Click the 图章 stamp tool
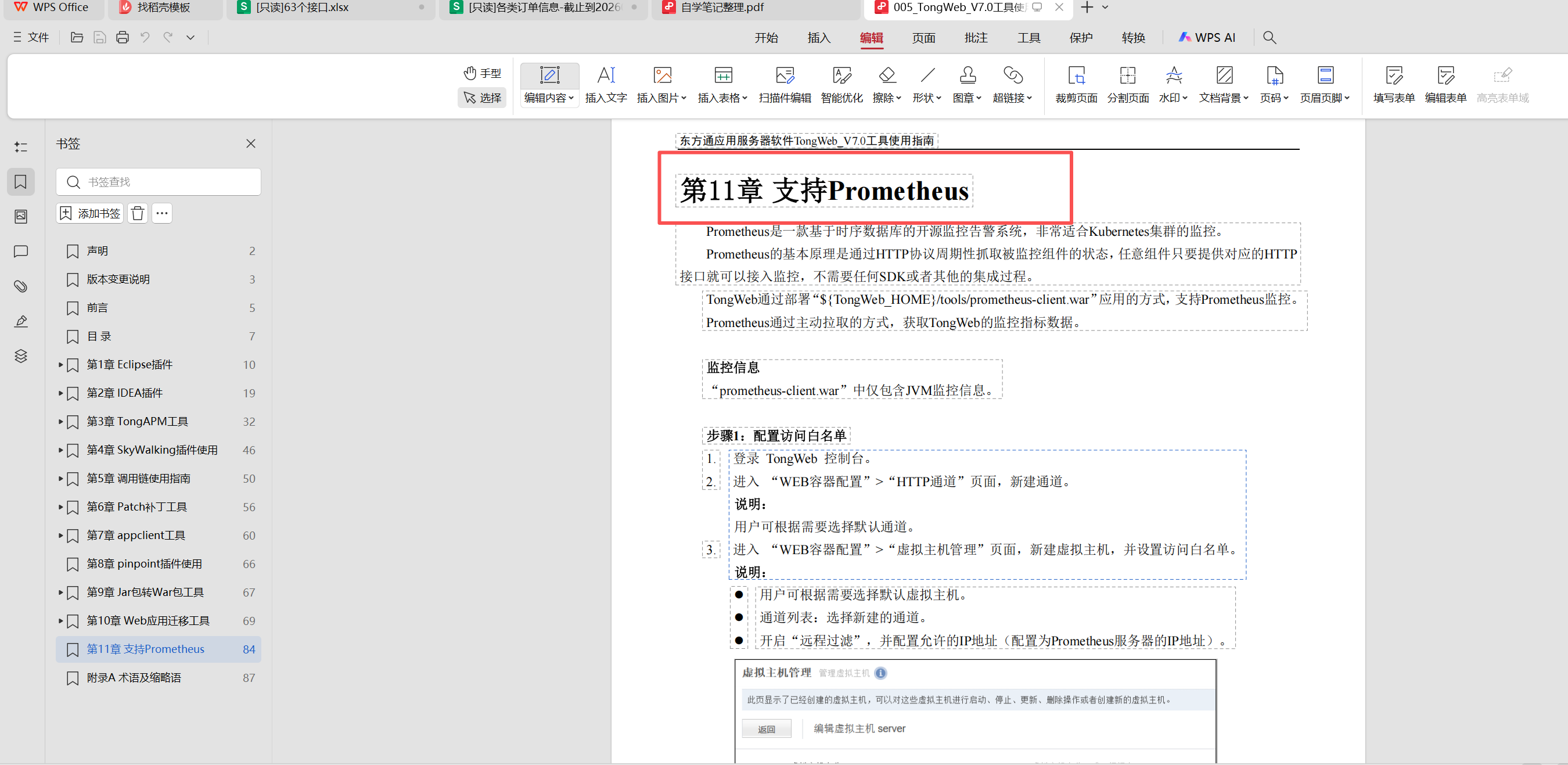 (967, 85)
